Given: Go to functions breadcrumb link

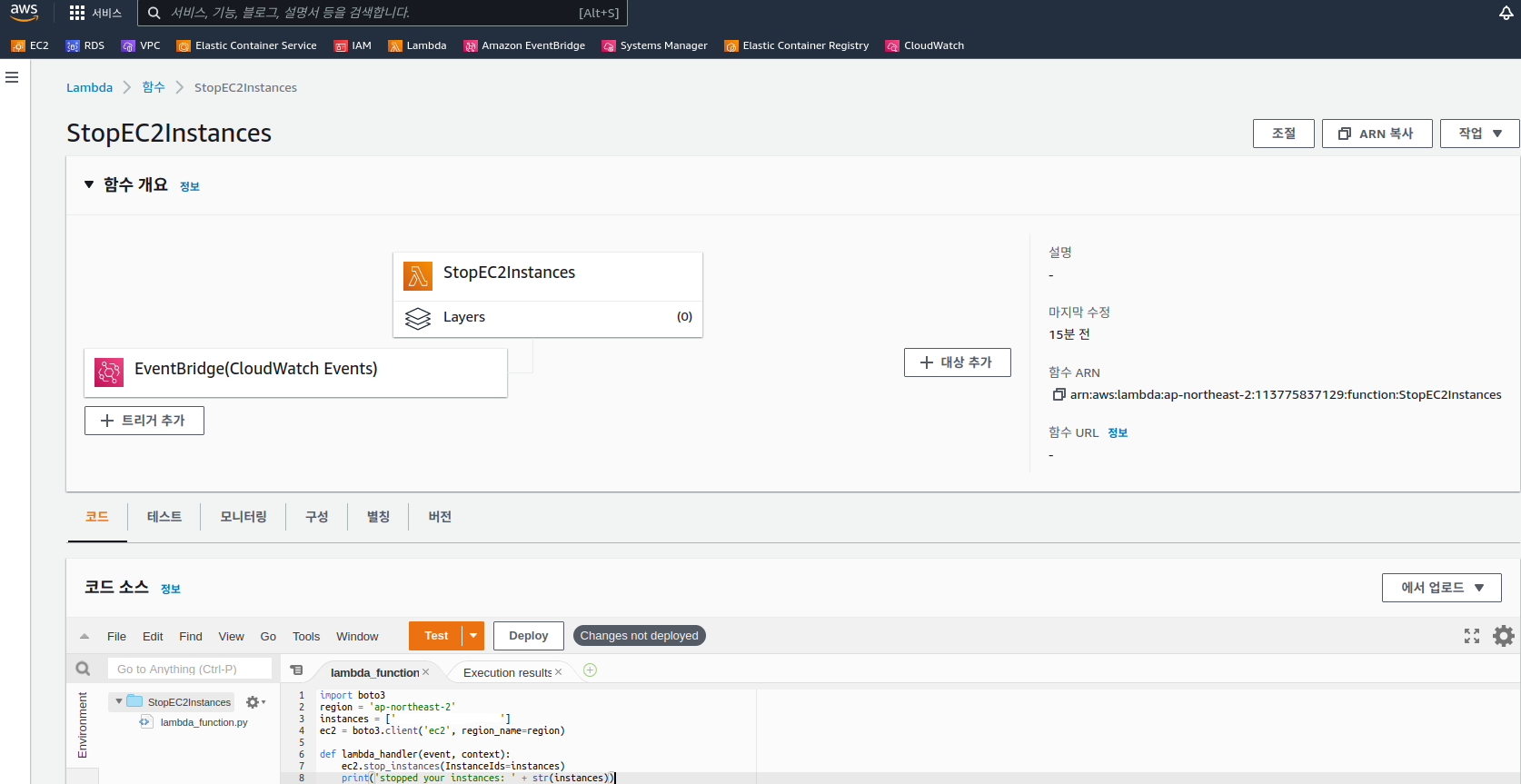Looking at the screenshot, I should [154, 88].
